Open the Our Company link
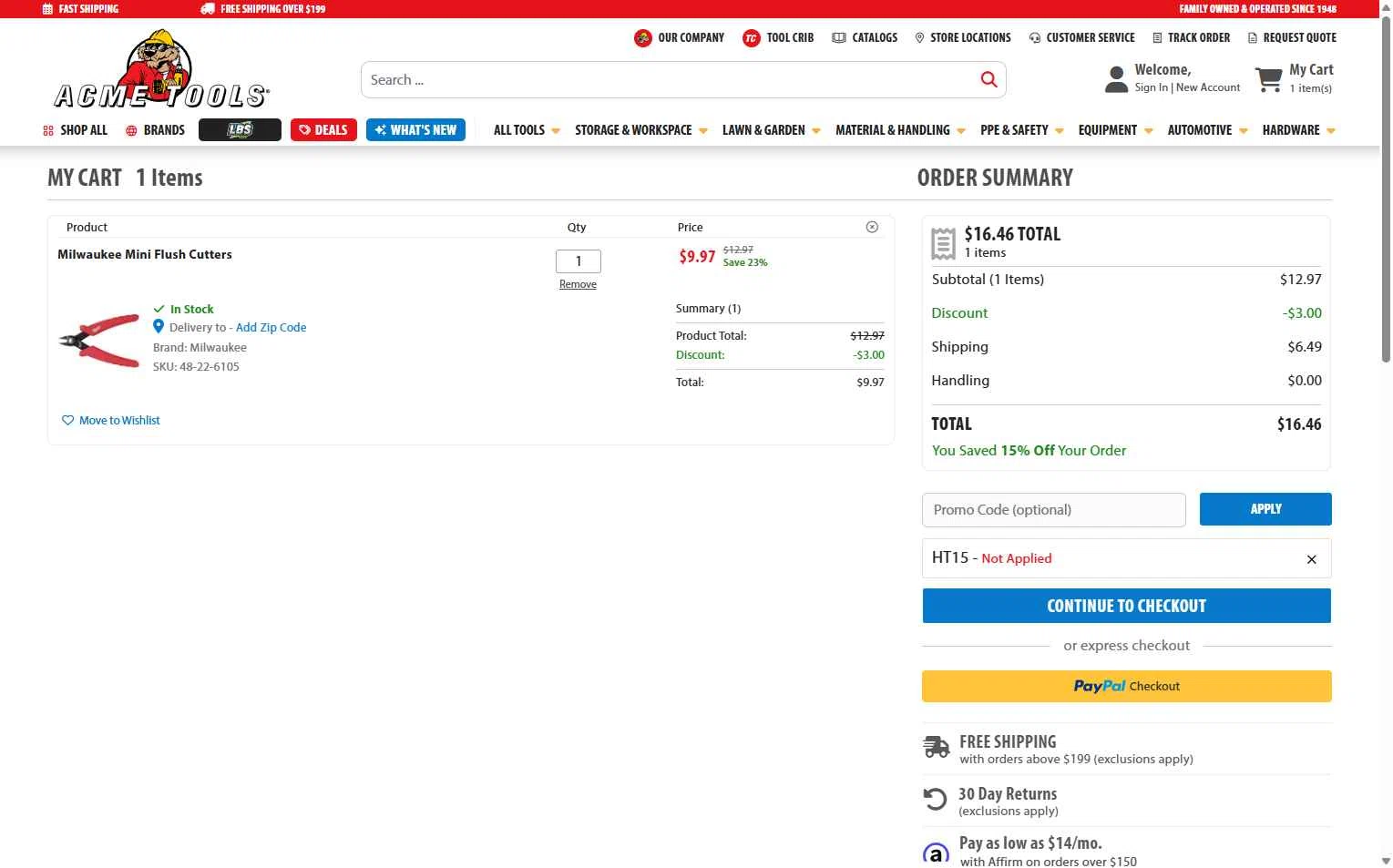The width and height of the screenshot is (1393, 868). (x=691, y=38)
